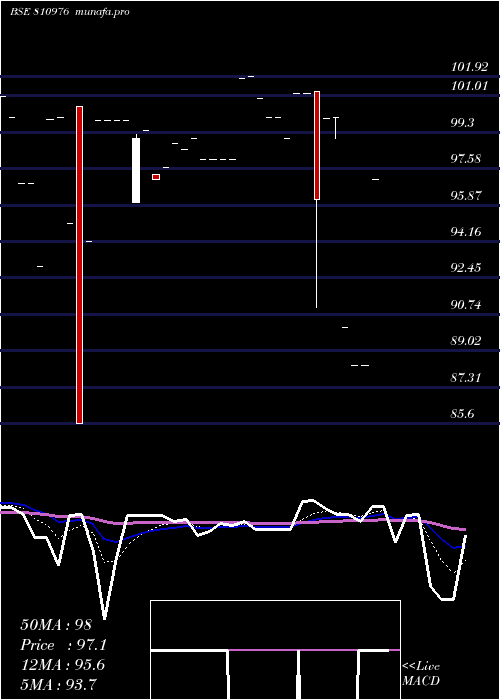Click the 90.74 price axis label
This screenshot has height=700, width=500.
pos(466,305)
